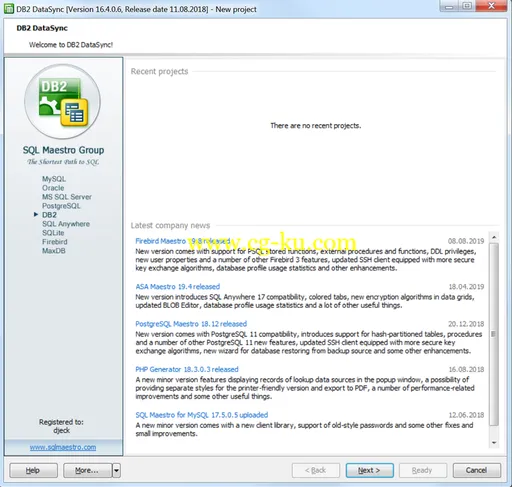Open PHP Generator 18.3.0.3 released news
This screenshot has width=512, height=487.
(x=187, y=369)
